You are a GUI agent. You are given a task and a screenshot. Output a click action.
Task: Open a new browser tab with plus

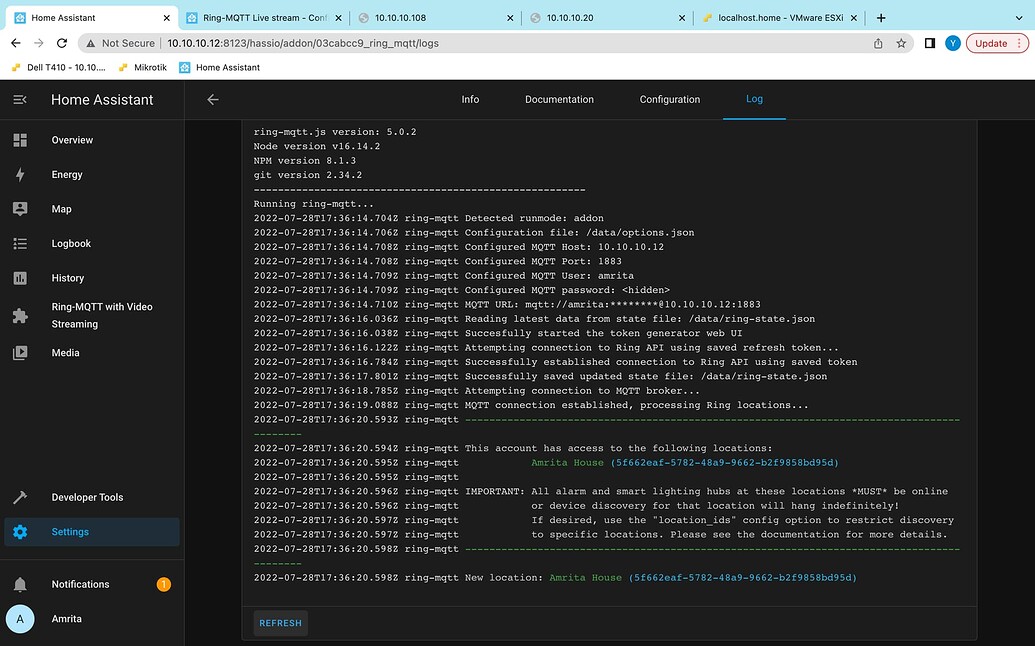pyautogui.click(x=881, y=18)
